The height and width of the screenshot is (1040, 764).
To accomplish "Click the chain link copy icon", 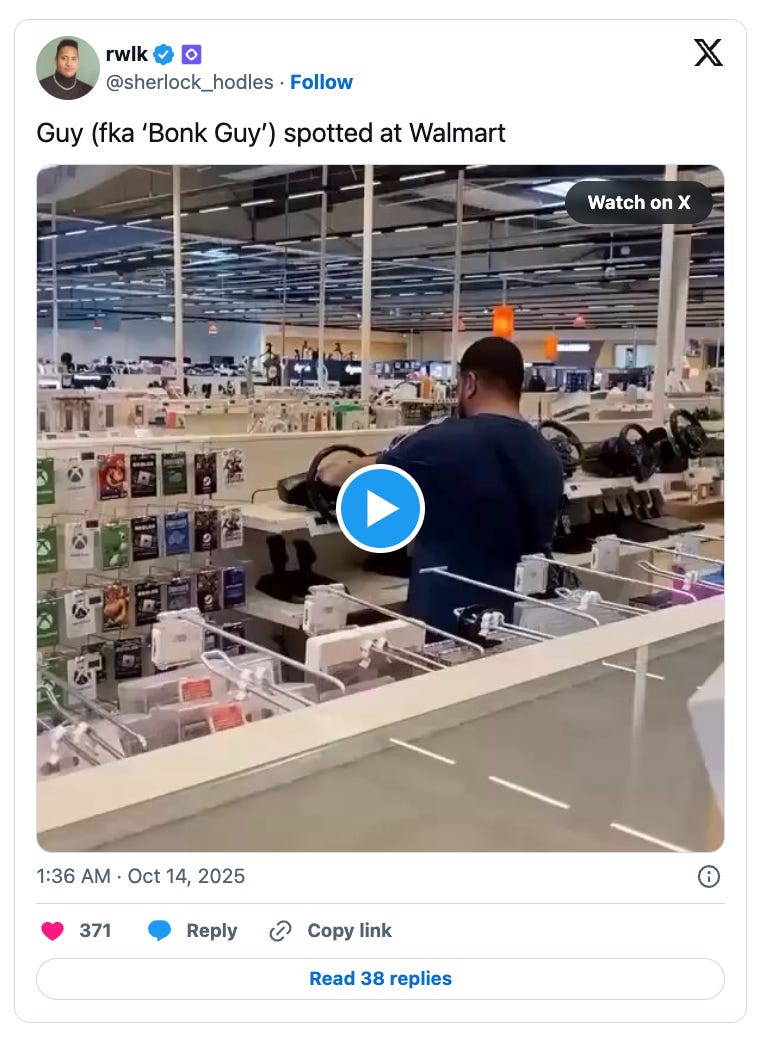I will [x=281, y=931].
